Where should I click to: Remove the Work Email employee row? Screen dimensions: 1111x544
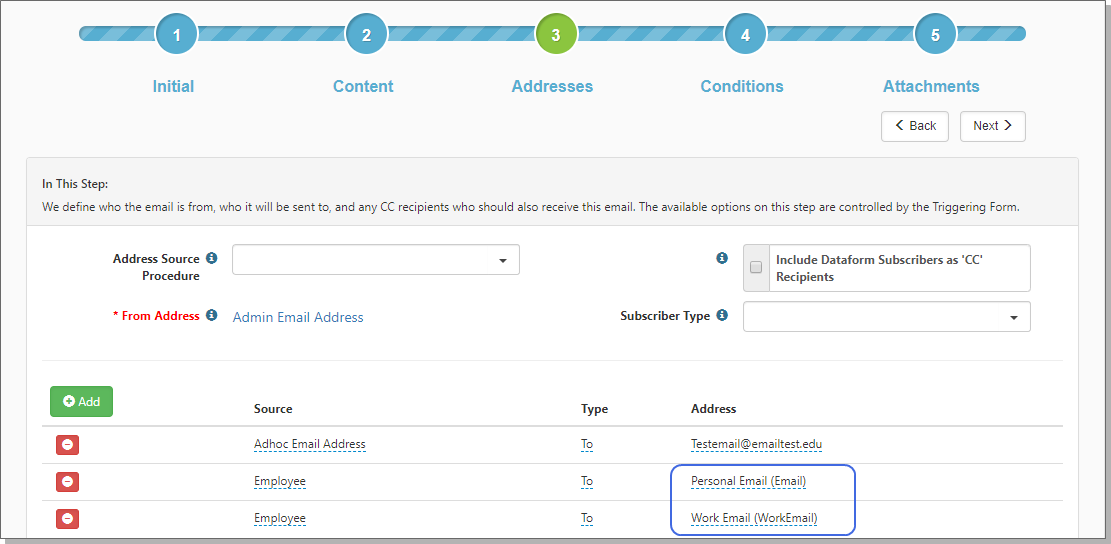point(67,519)
